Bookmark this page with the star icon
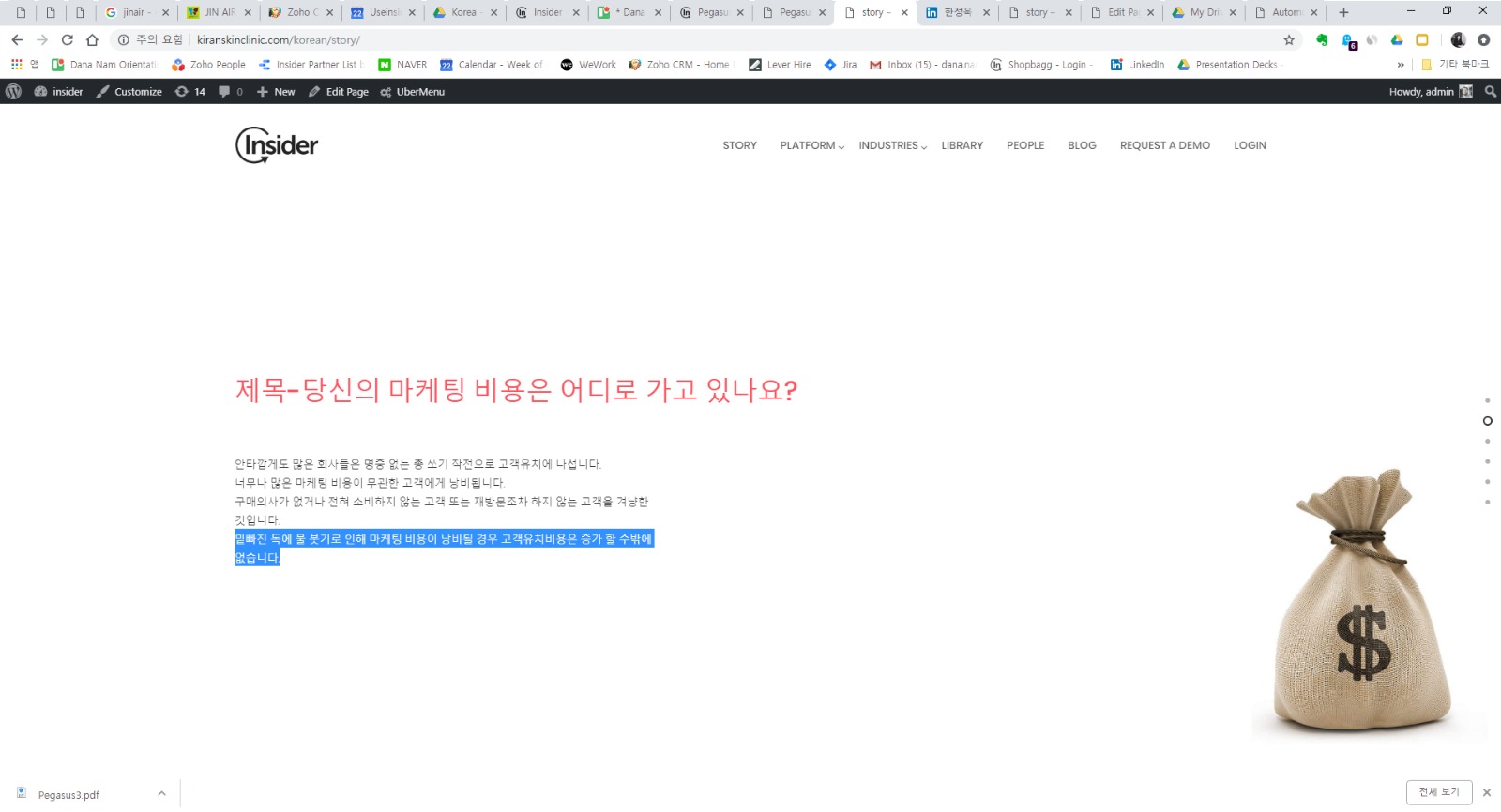Image resolution: width=1501 pixels, height=812 pixels. click(1289, 39)
